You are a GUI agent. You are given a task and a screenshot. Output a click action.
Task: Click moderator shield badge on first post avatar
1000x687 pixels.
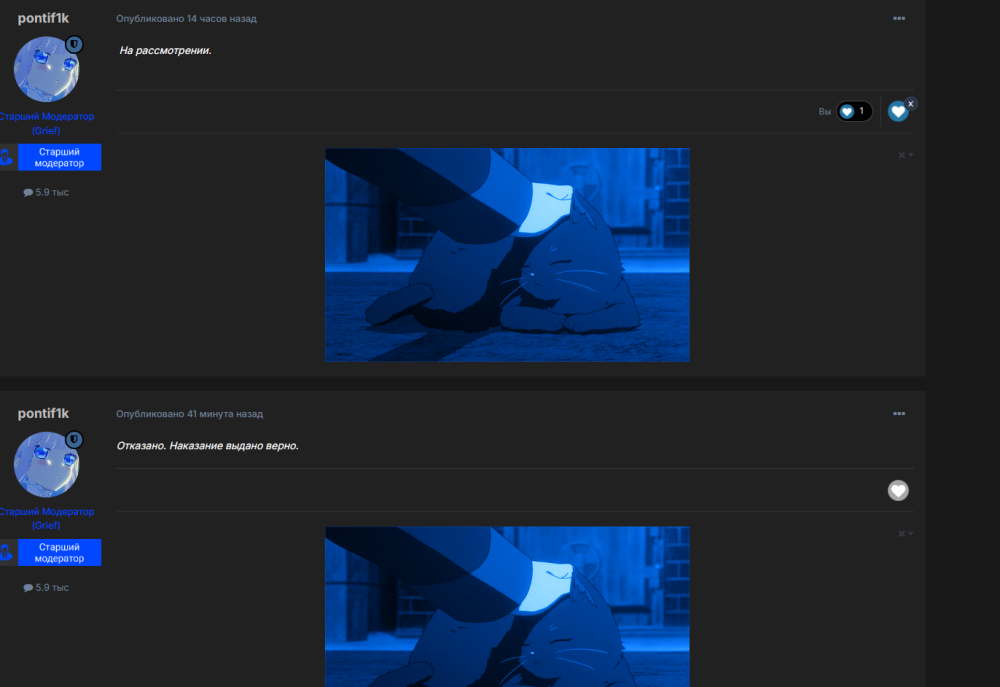75,44
